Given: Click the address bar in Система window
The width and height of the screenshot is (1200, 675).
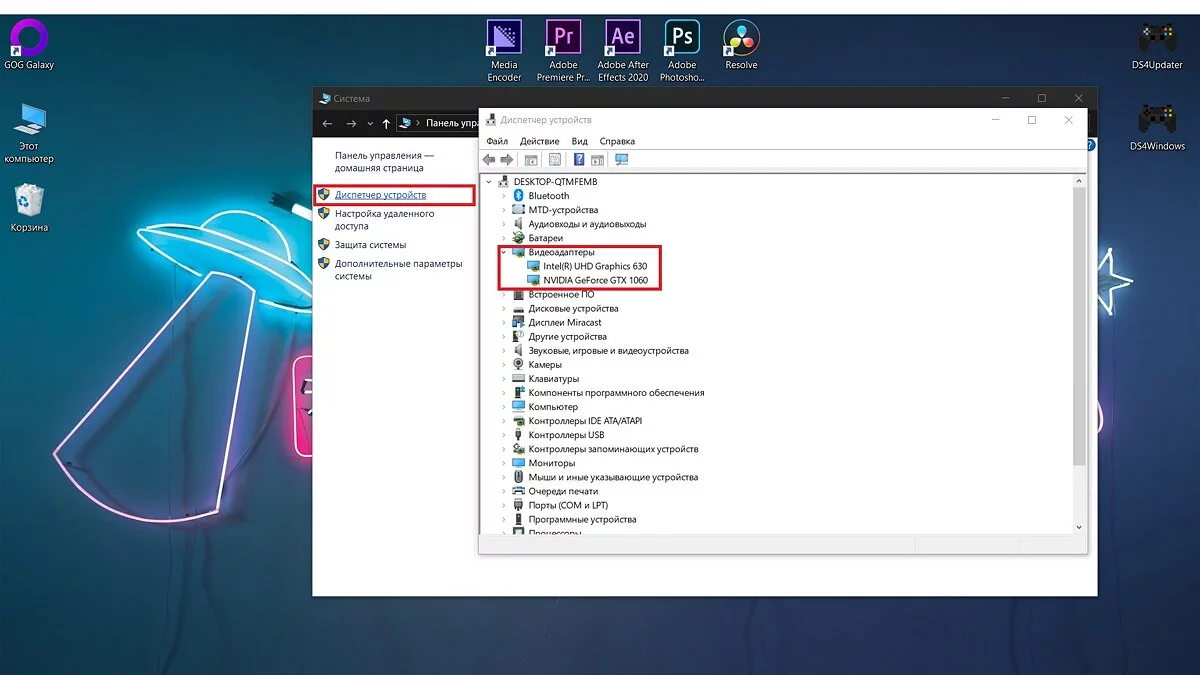Looking at the screenshot, I should (x=438, y=123).
